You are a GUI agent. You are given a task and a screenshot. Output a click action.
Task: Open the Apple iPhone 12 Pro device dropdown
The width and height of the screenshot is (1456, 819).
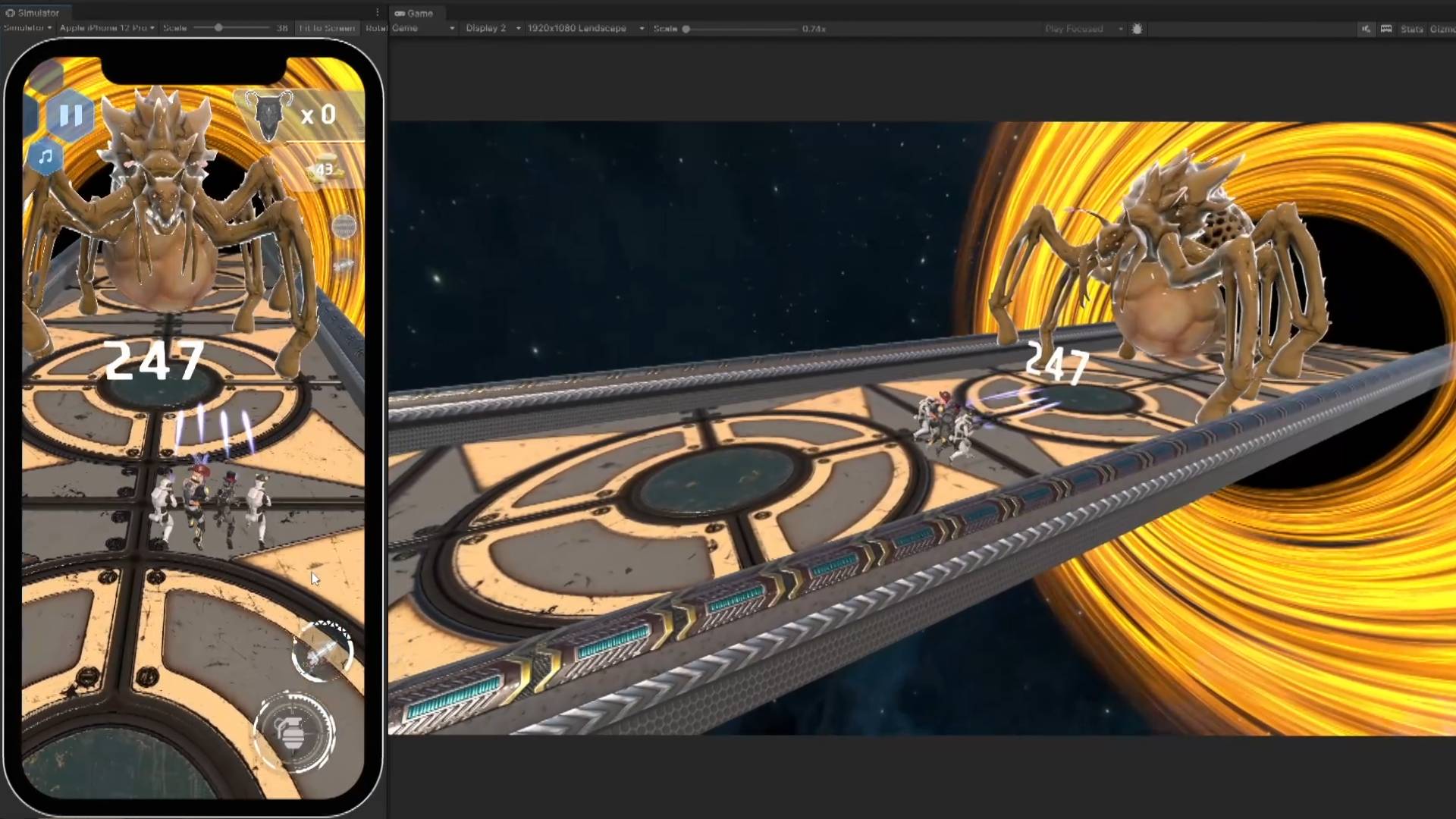(x=107, y=28)
